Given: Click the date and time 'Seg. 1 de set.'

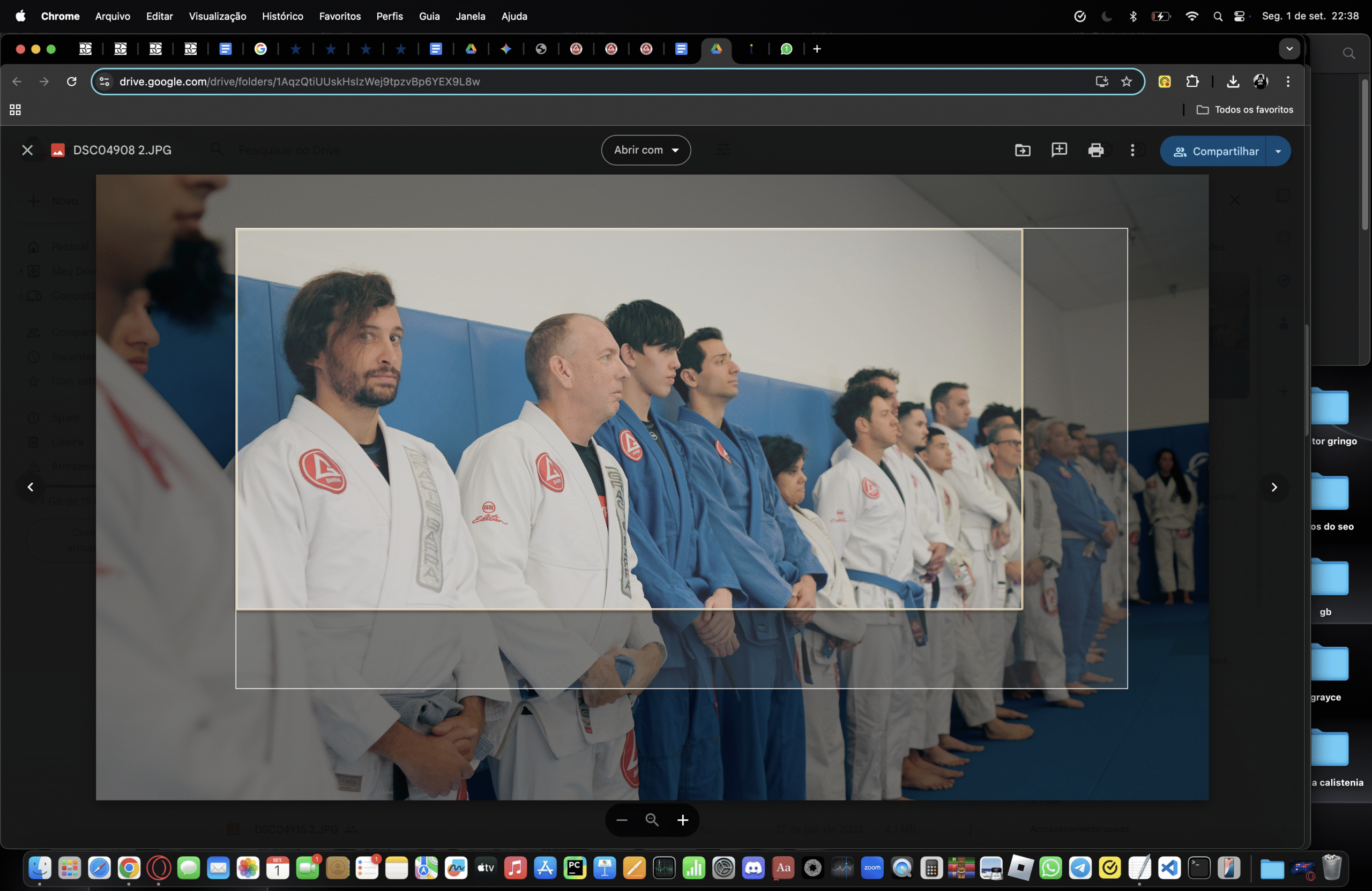Looking at the screenshot, I should [1310, 16].
